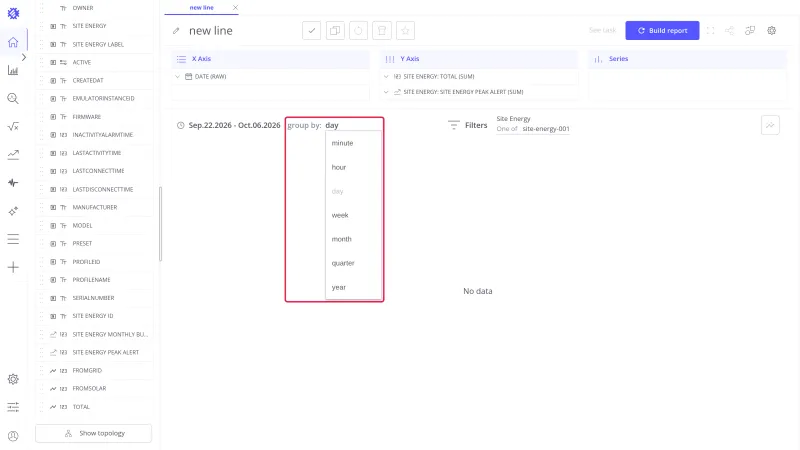Open the home icon in sidebar
The height and width of the screenshot is (450, 800).
click(x=13, y=42)
